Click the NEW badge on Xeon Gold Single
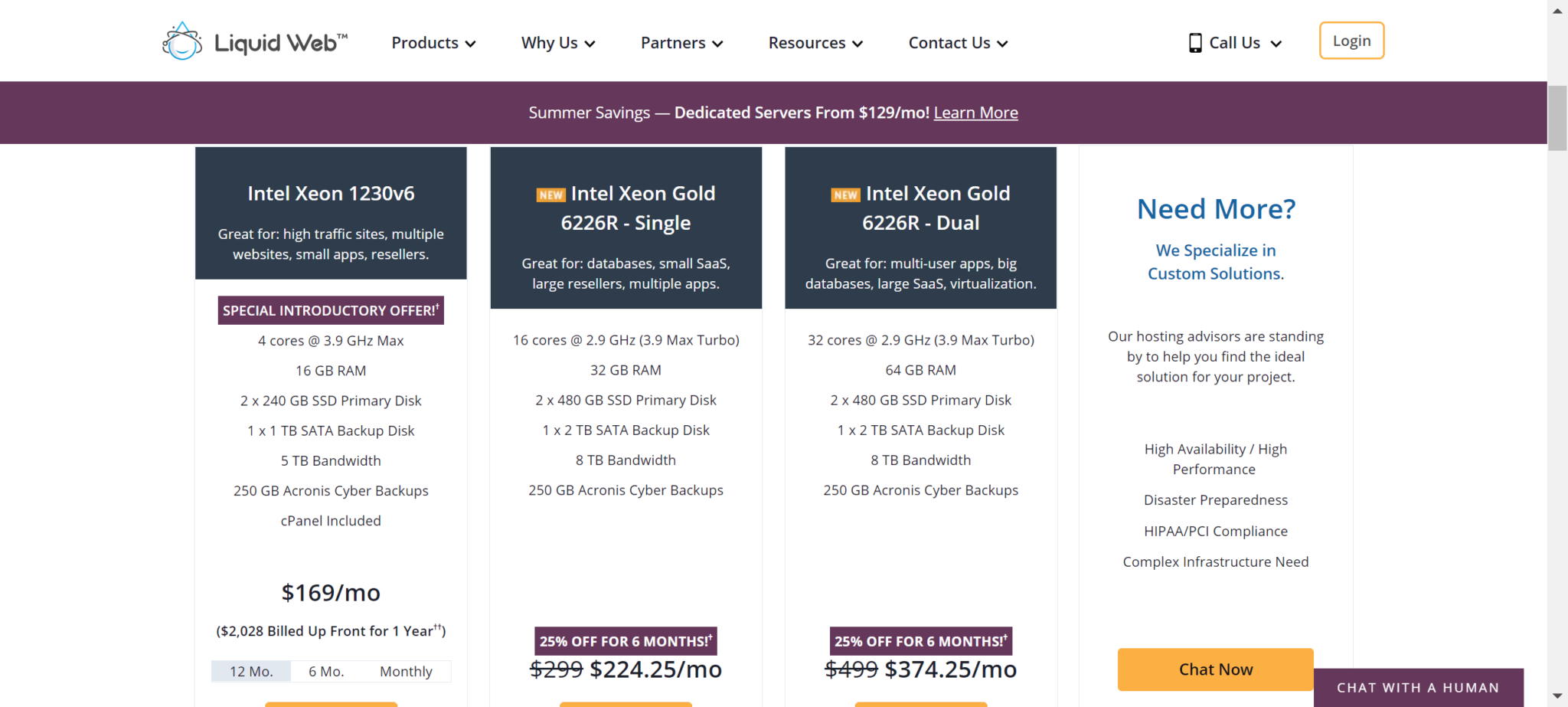The width and height of the screenshot is (1568, 707). tap(550, 195)
